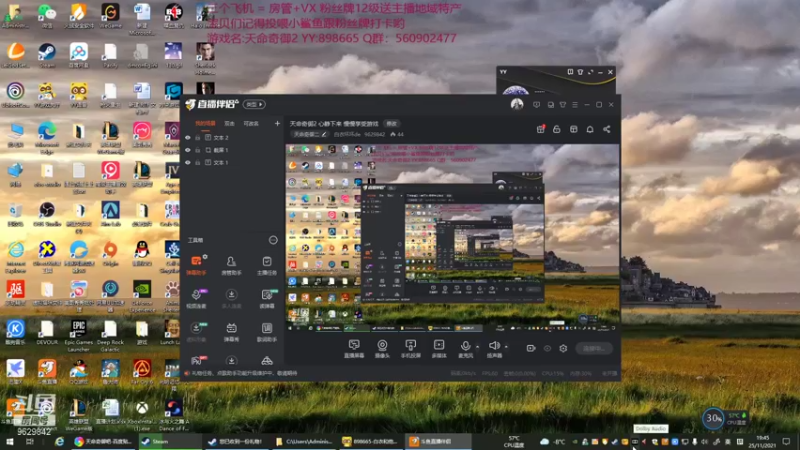Add 摄像头 camera source
Image resolution: width=800 pixels, height=450 pixels.
click(x=382, y=349)
